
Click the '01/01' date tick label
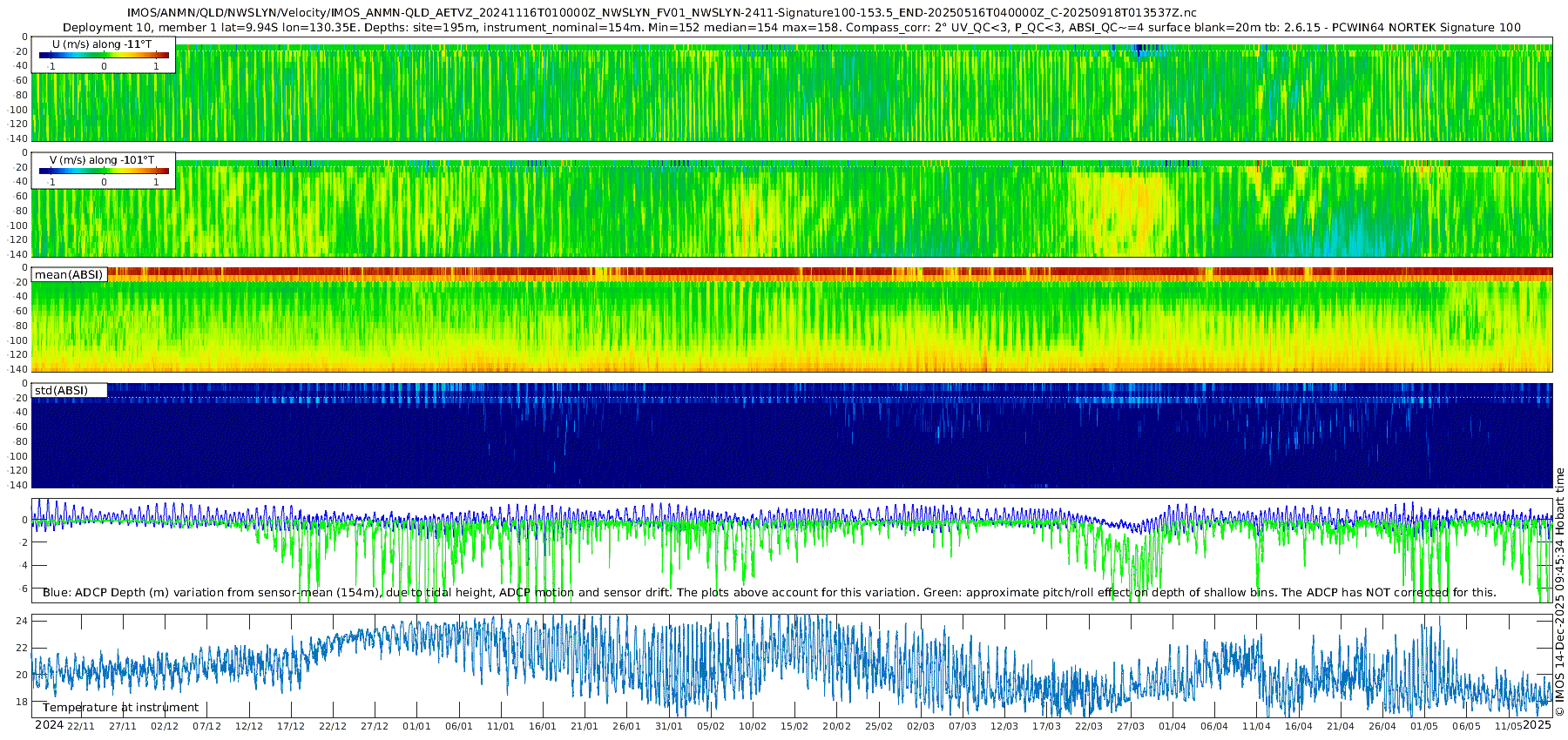(417, 726)
